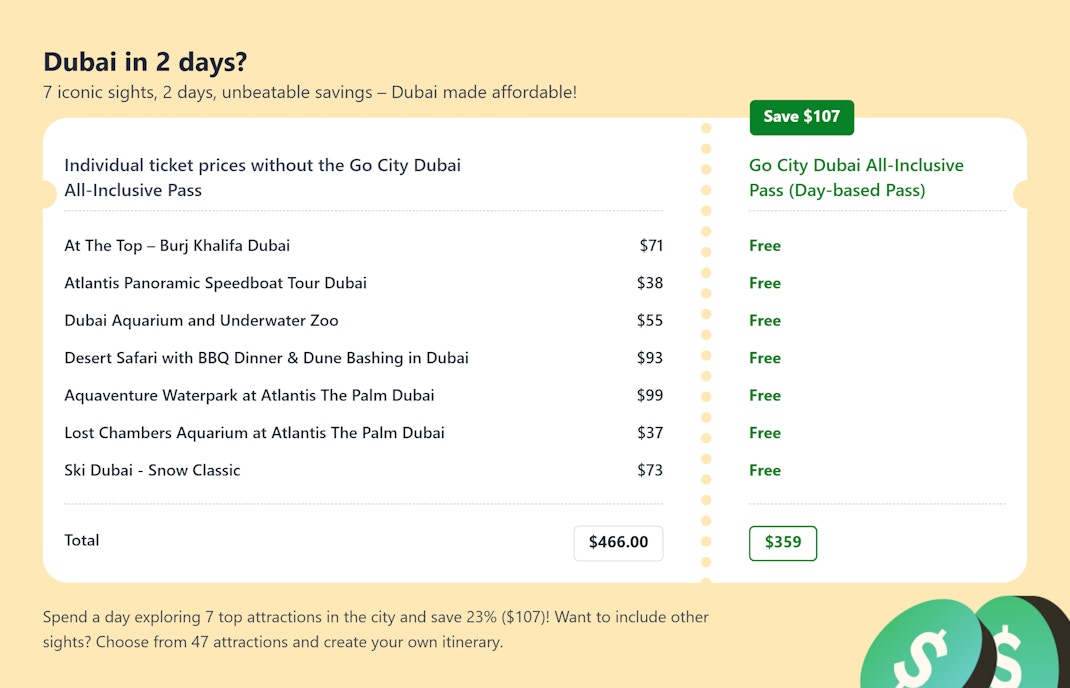
Task: Click the Save $107 badge
Action: [x=801, y=117]
